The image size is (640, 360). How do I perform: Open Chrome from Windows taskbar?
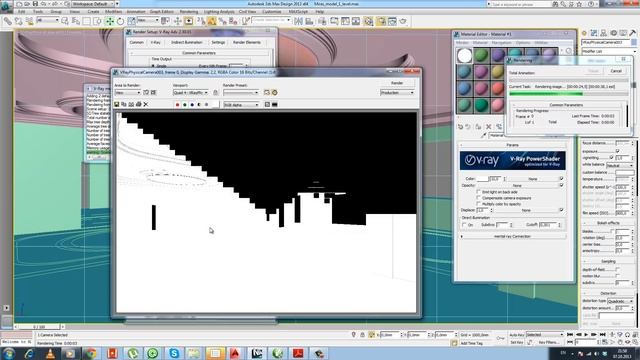pyautogui.click(x=91, y=353)
